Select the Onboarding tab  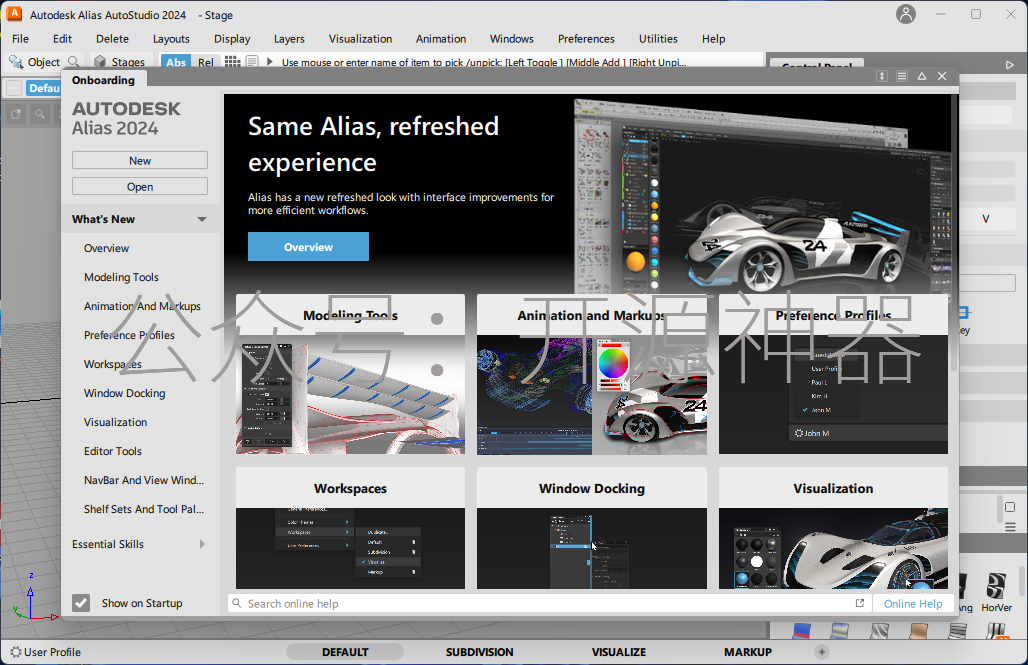104,80
